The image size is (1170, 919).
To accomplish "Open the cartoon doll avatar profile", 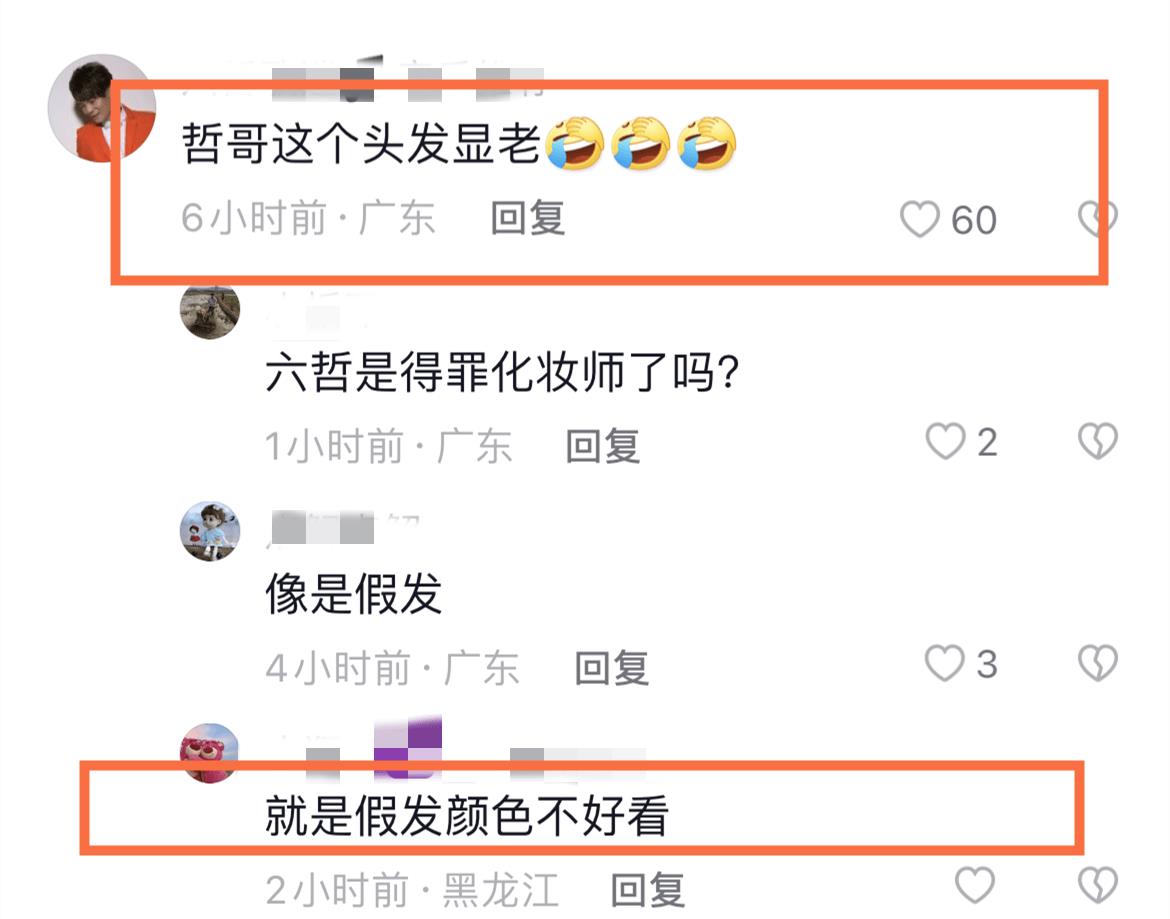I will (210, 531).
